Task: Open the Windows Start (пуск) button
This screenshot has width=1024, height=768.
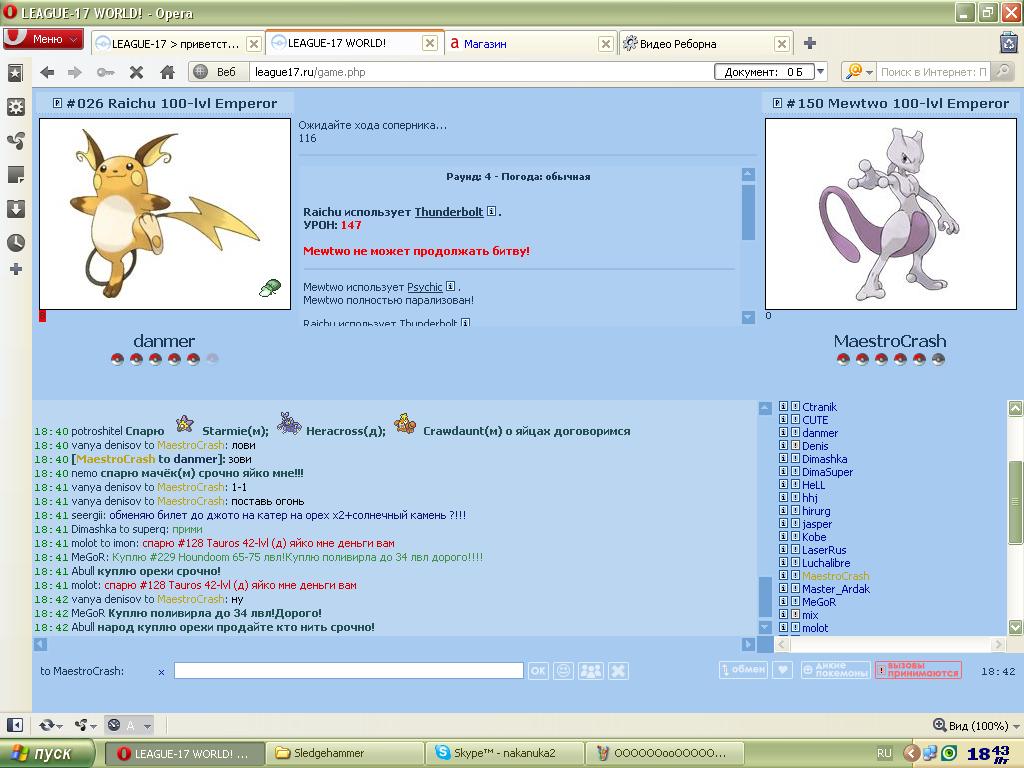Action: [x=47, y=754]
